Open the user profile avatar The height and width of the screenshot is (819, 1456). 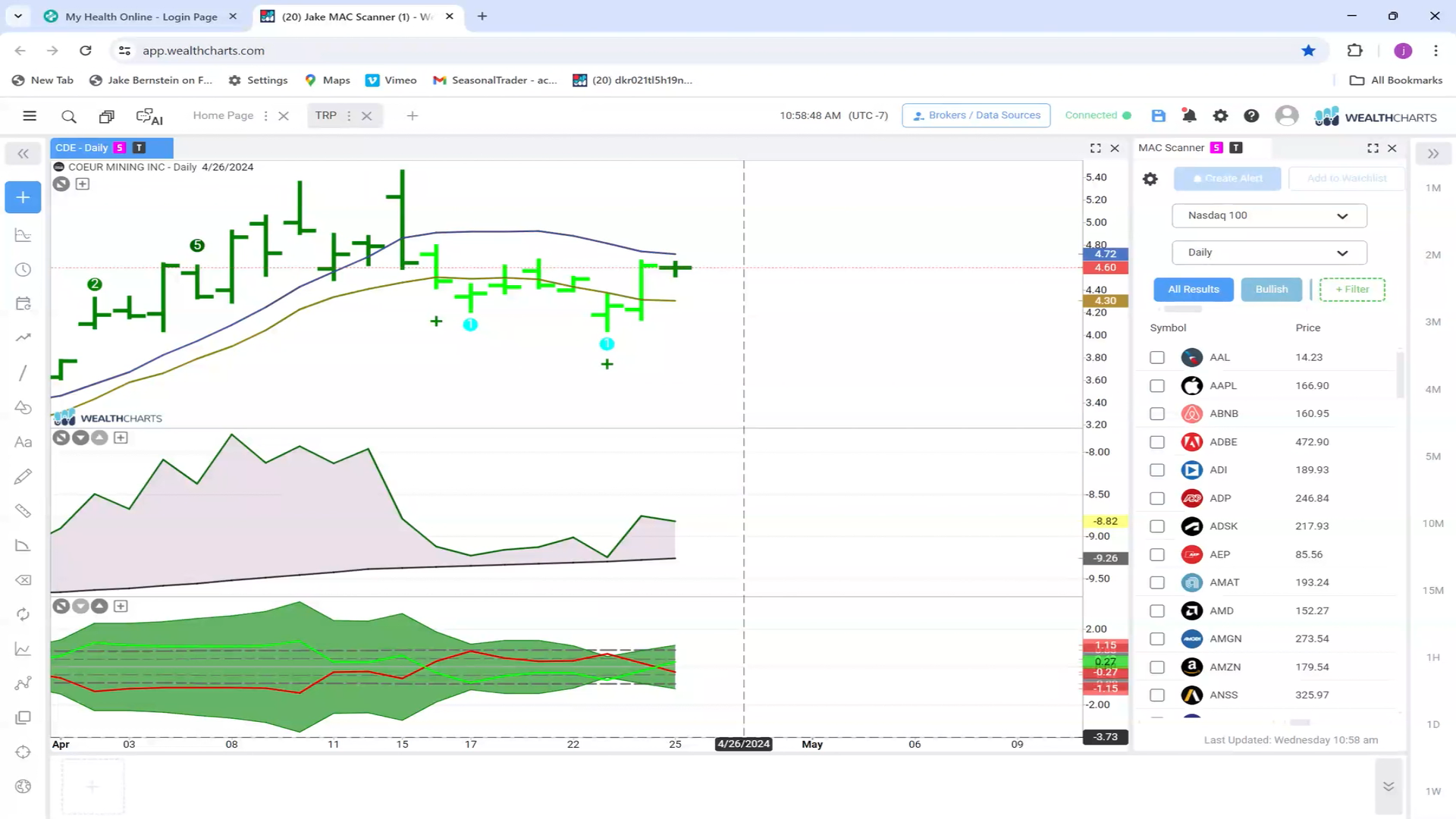click(1286, 115)
